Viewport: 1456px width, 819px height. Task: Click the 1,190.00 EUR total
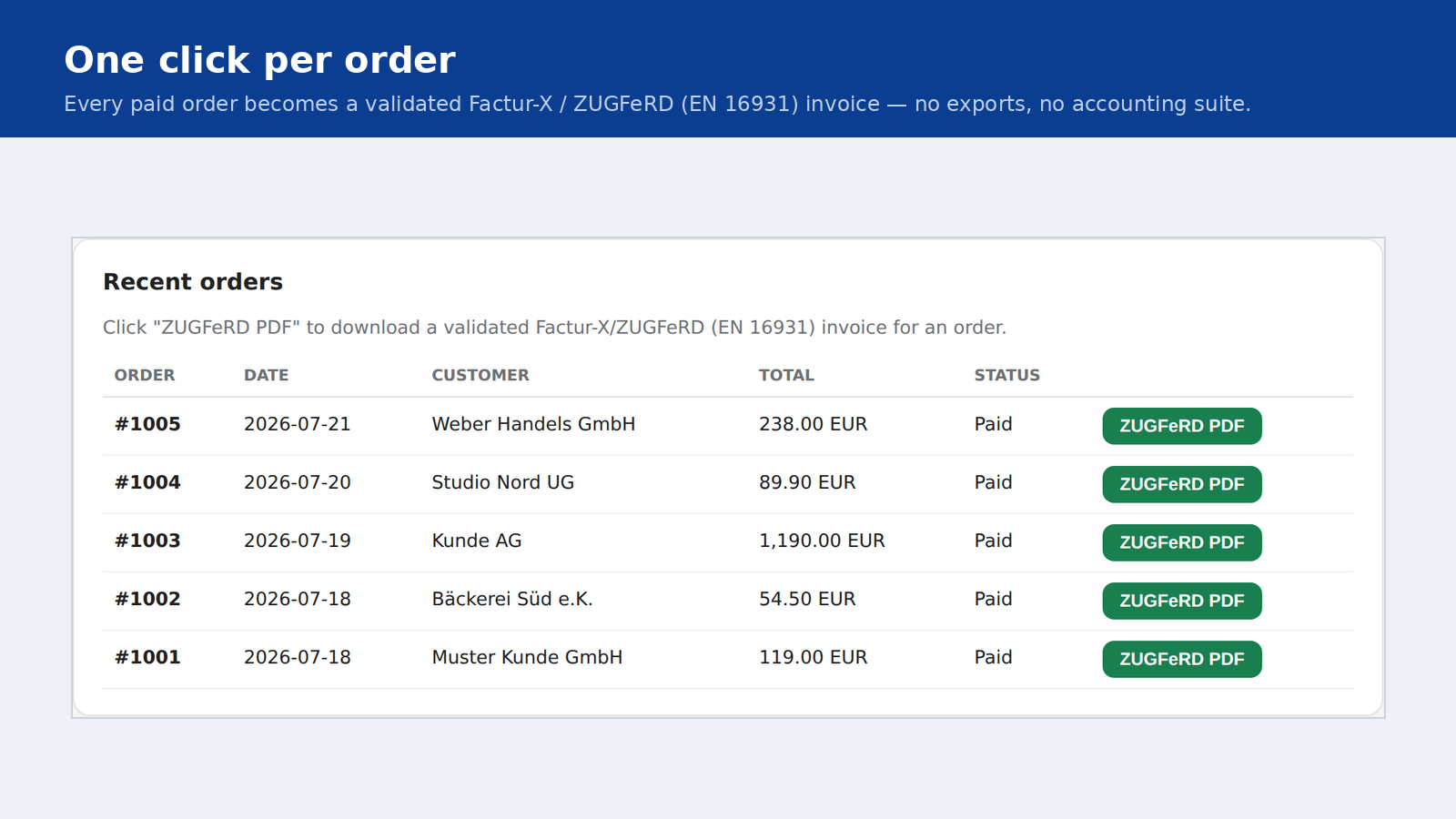[822, 541]
